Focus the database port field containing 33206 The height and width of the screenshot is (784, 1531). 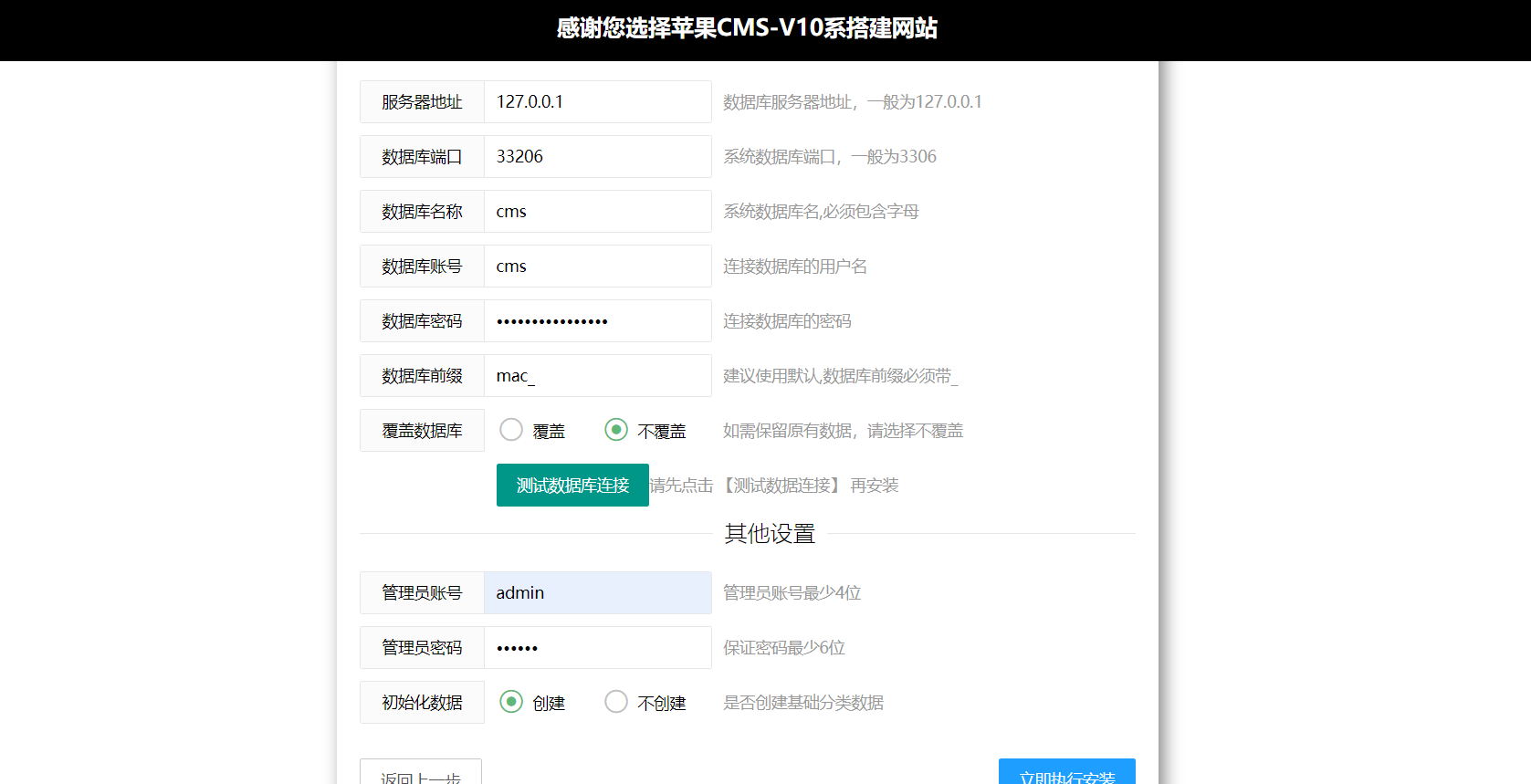coord(597,157)
